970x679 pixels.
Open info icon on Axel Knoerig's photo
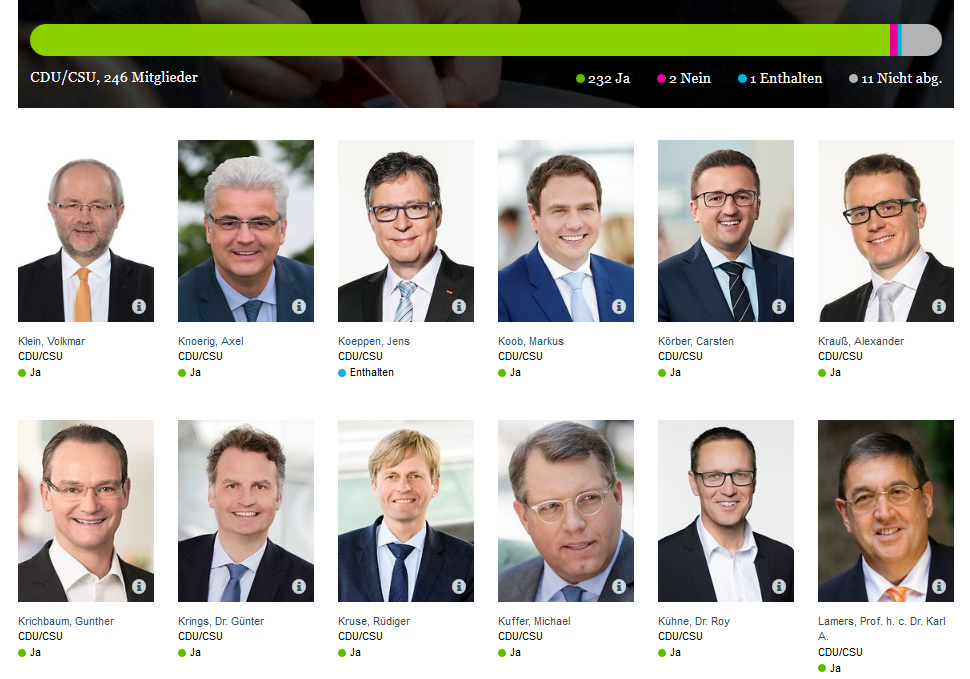click(x=299, y=306)
